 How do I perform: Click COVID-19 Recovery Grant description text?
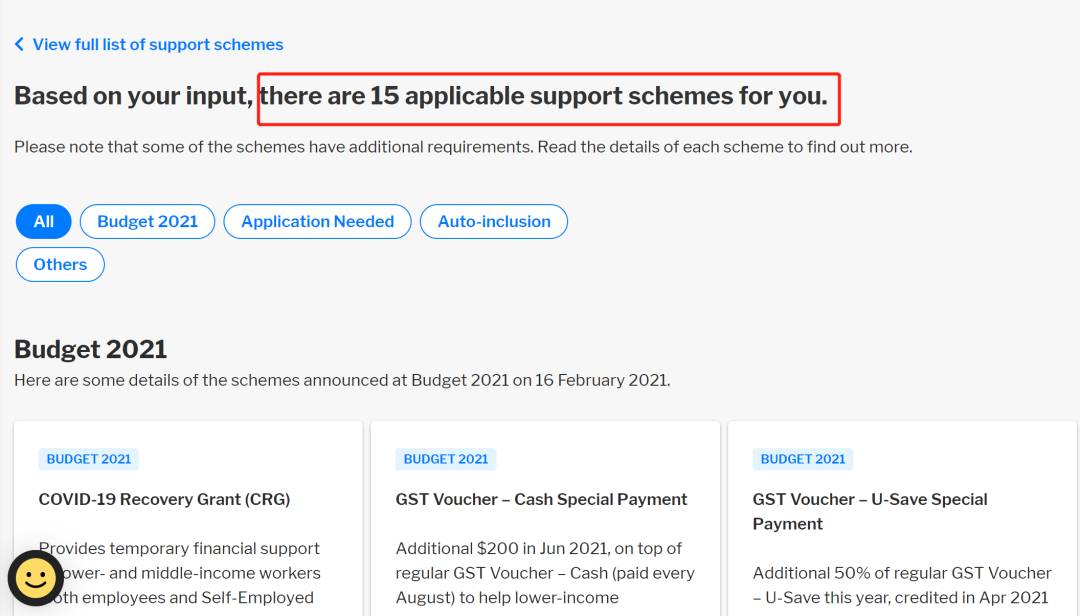180,573
